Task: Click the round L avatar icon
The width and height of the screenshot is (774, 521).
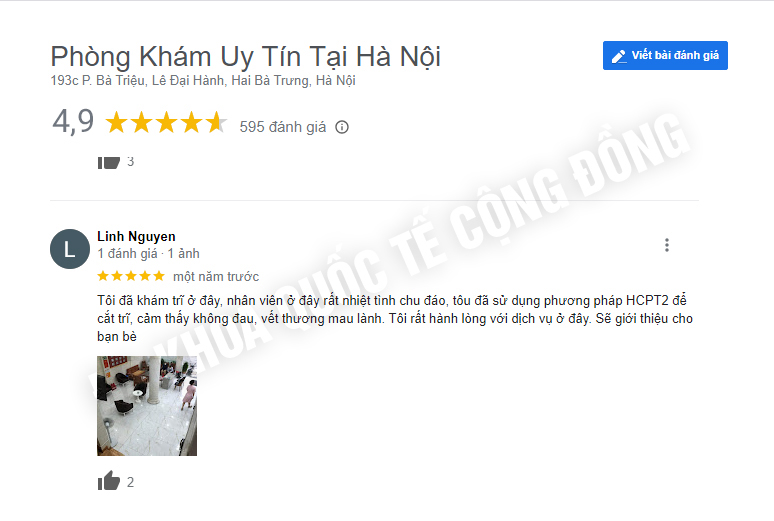Action: 70,249
